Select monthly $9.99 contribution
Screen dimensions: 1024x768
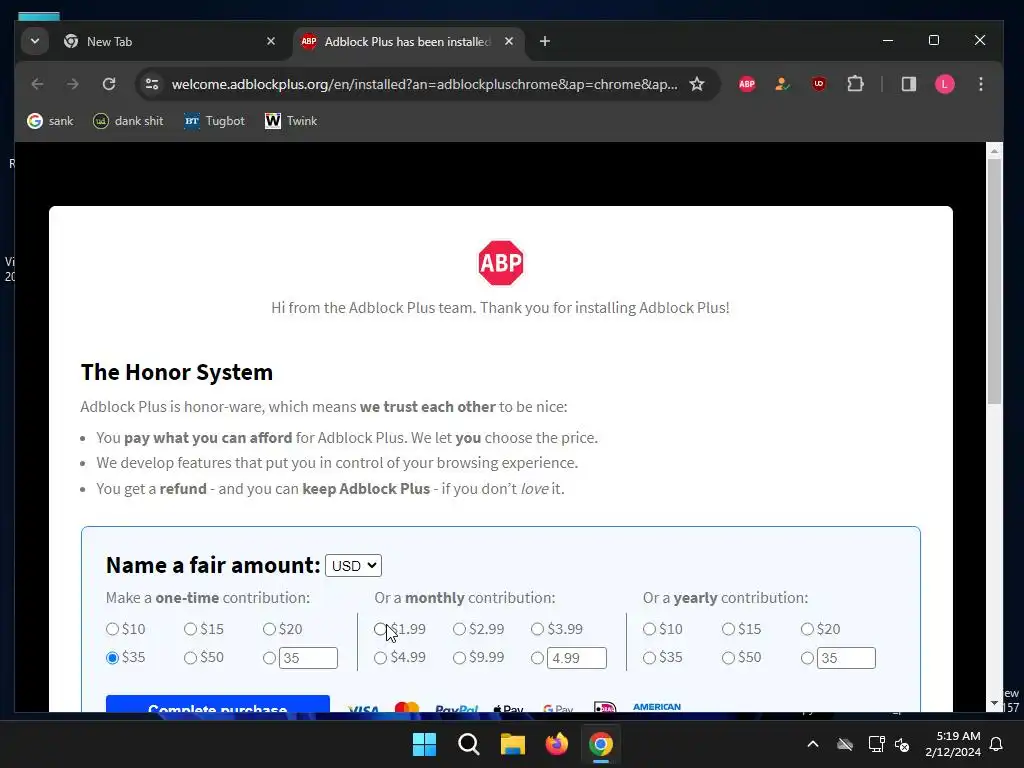point(459,658)
